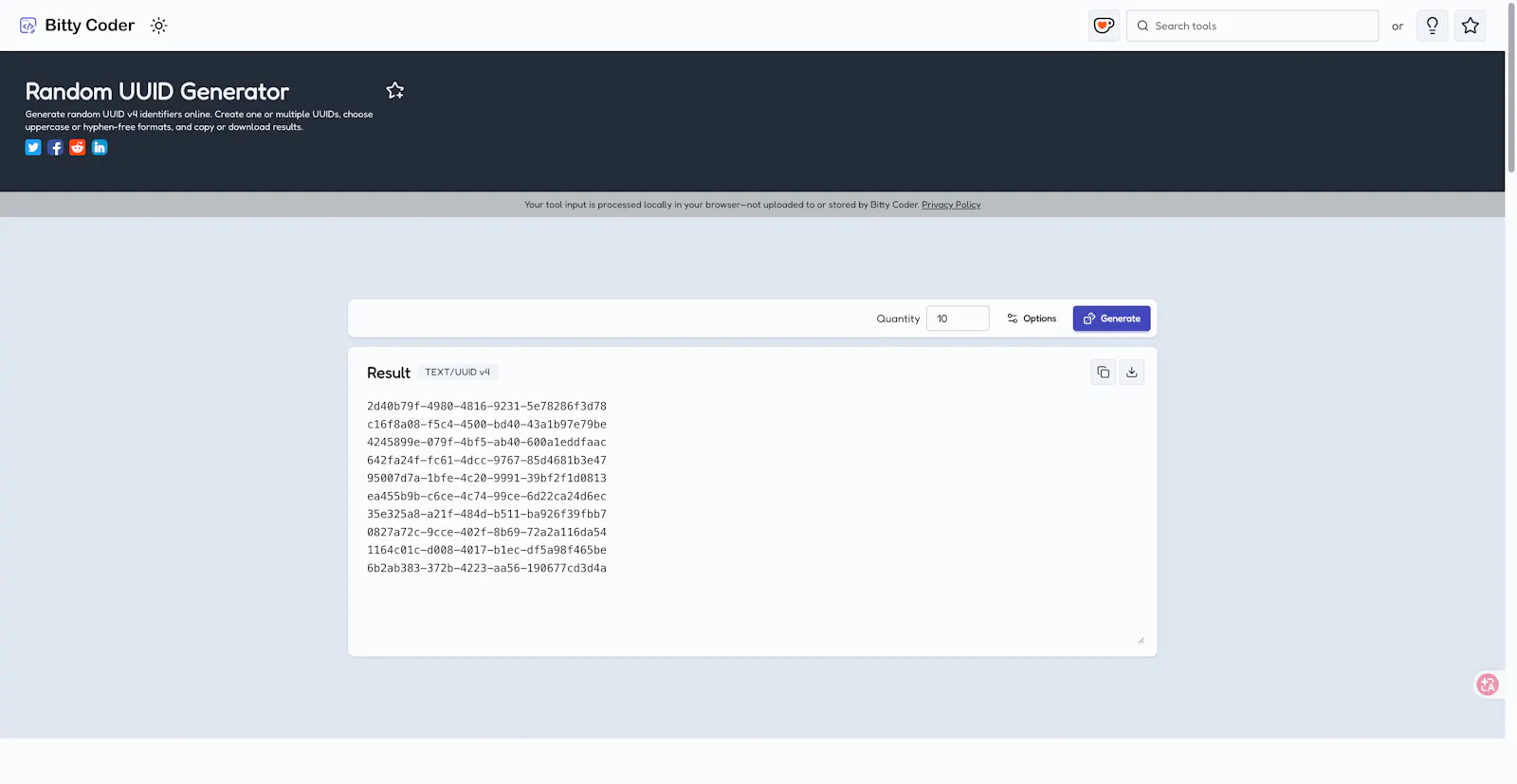The width and height of the screenshot is (1517, 784).
Task: Open the lightbulb suggestions icon
Action: (1432, 26)
